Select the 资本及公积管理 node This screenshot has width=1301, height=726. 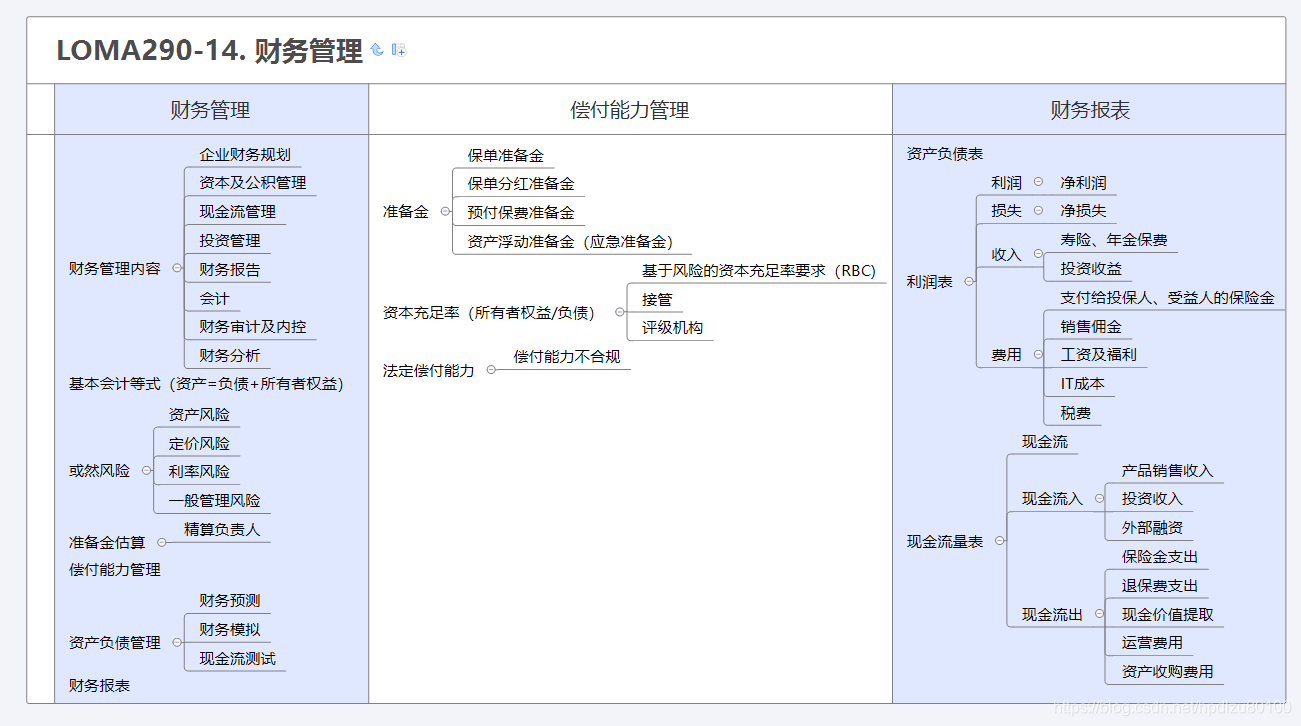point(252,183)
